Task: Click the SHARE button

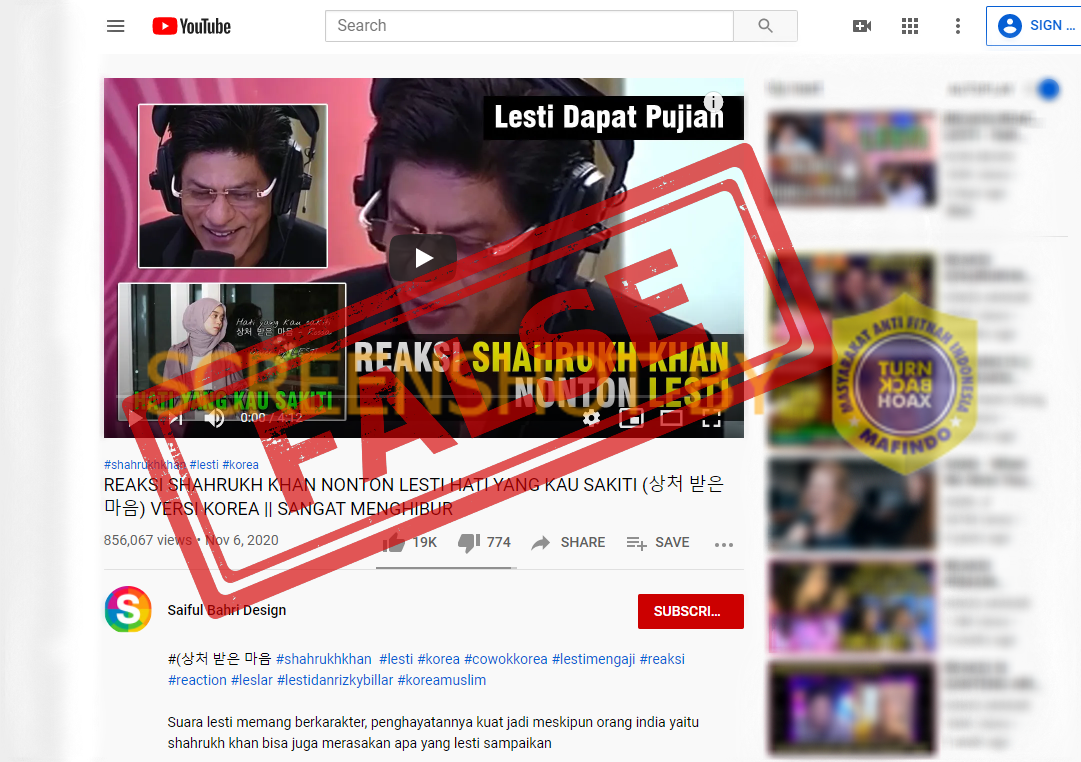Action: (568, 543)
